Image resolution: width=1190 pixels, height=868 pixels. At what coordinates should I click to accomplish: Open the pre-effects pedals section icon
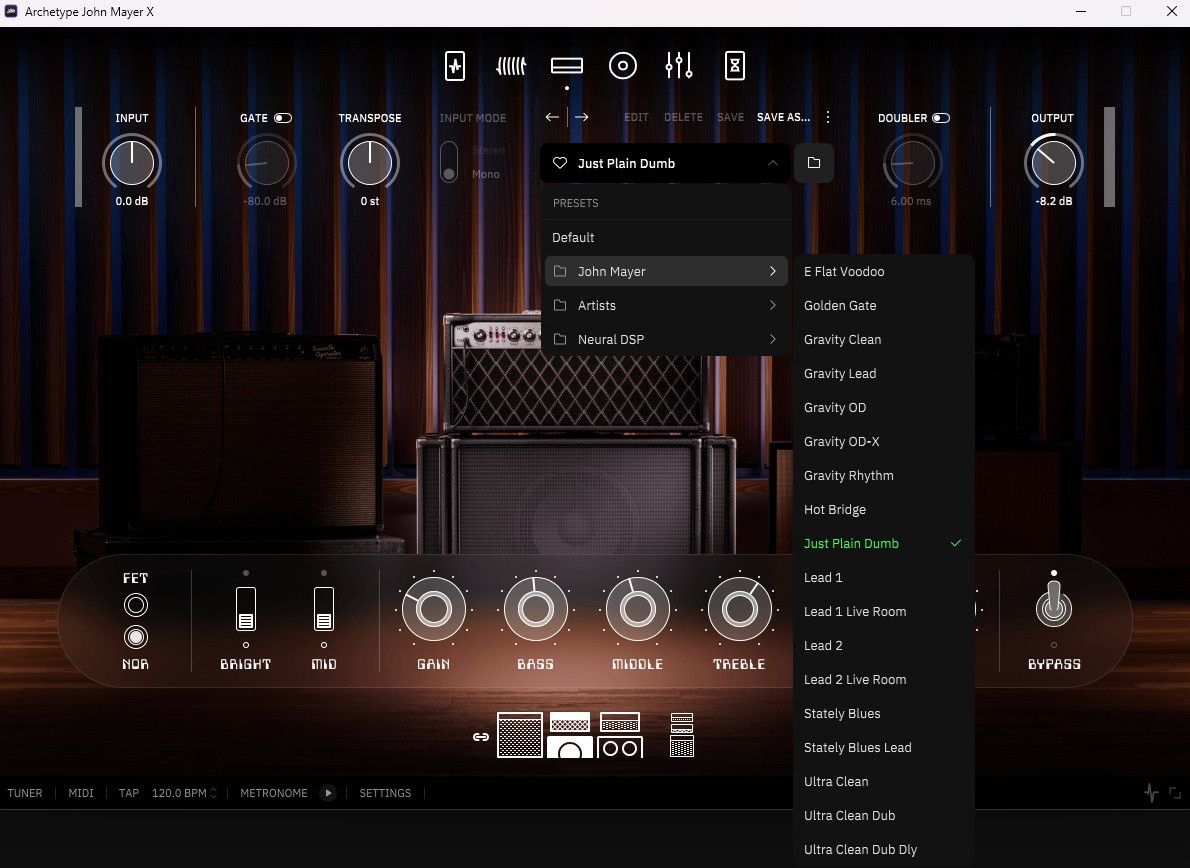point(455,66)
